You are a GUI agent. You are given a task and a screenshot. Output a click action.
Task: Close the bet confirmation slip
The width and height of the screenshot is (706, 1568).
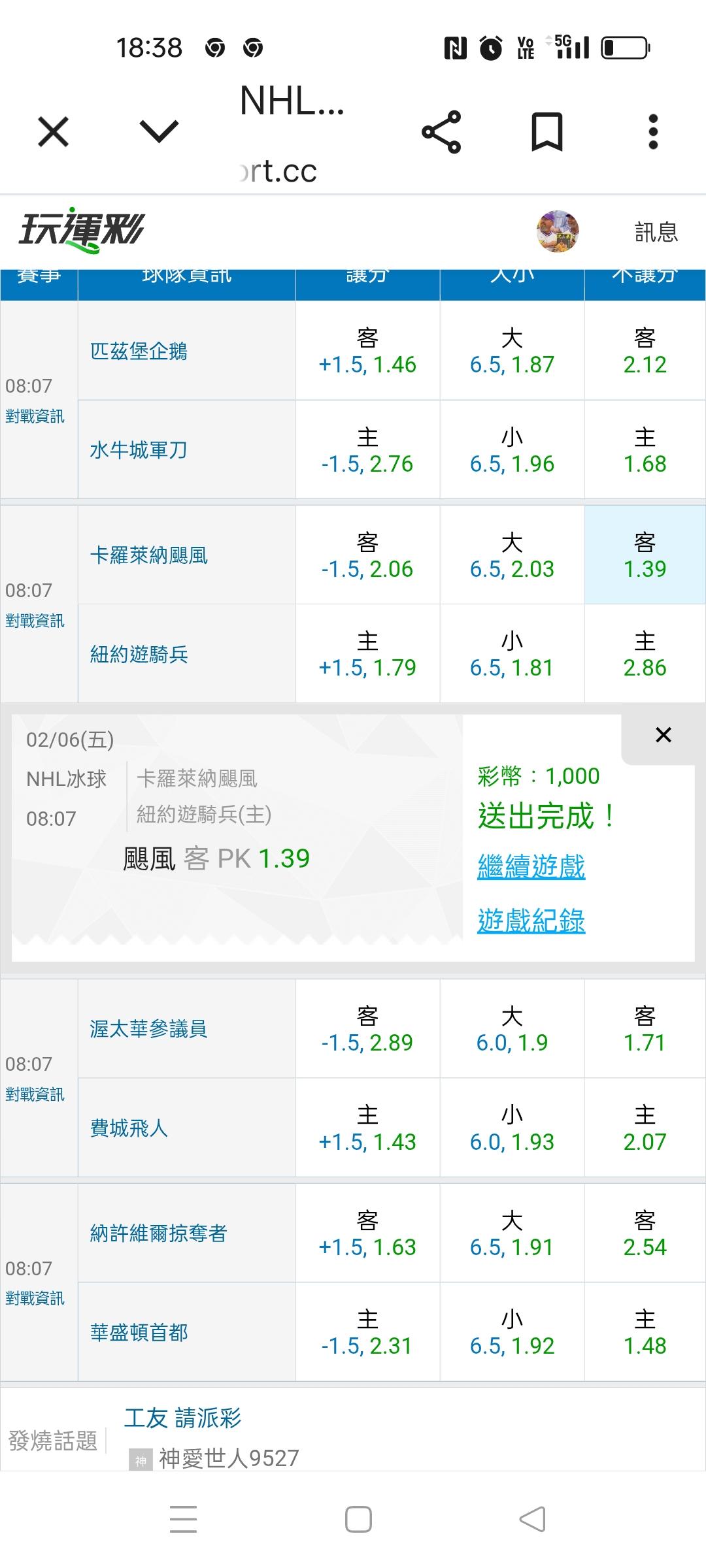point(663,735)
